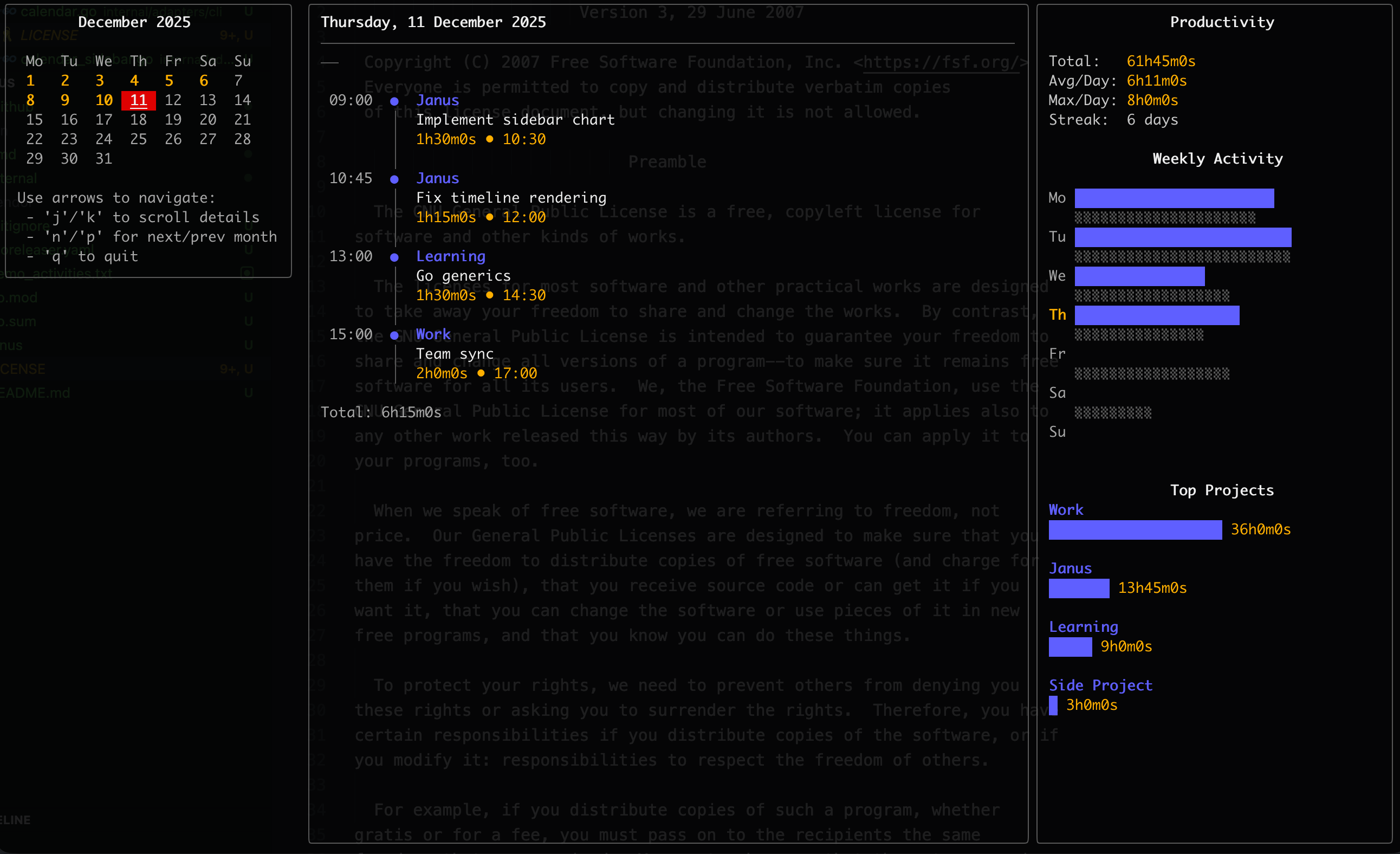Select the highlighted date 11 in the calendar
Image resolution: width=1400 pixels, height=854 pixels.
(x=138, y=100)
